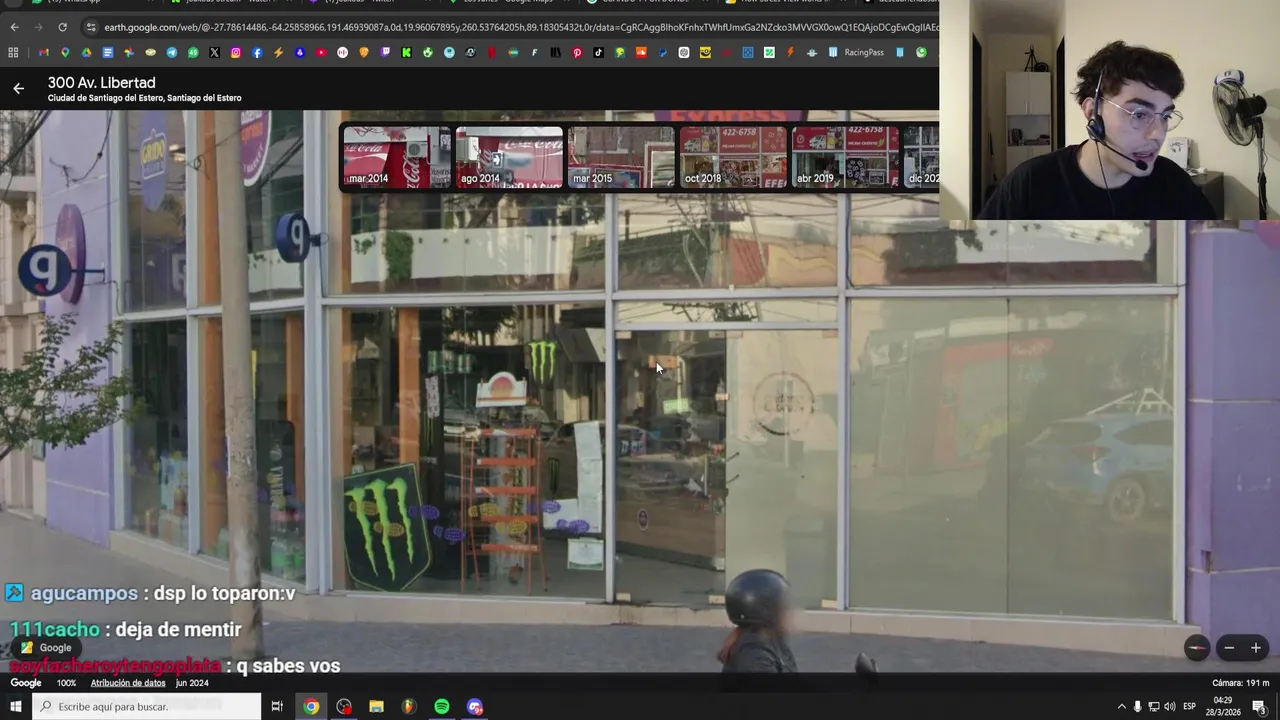1280x720 pixels.
Task: Expand the hidden system tray icons
Action: pyautogui.click(x=1121, y=706)
